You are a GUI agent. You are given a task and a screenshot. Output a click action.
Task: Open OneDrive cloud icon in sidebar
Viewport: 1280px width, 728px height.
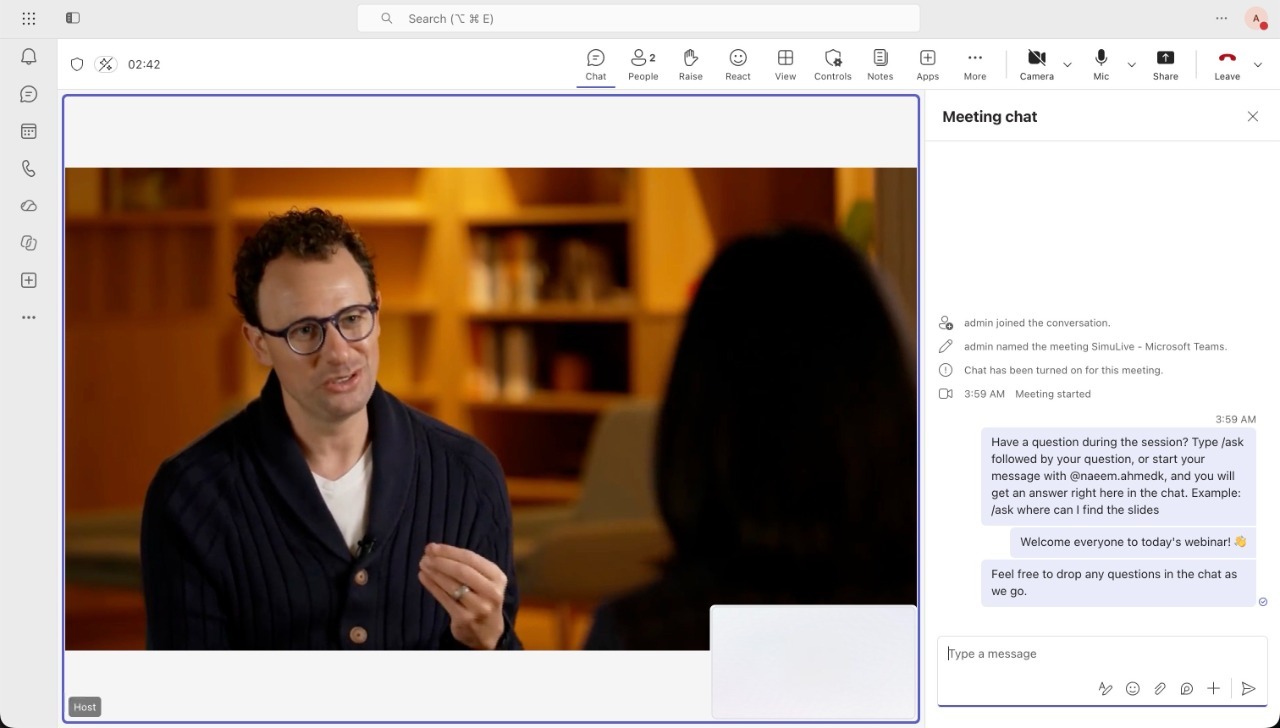[29, 206]
